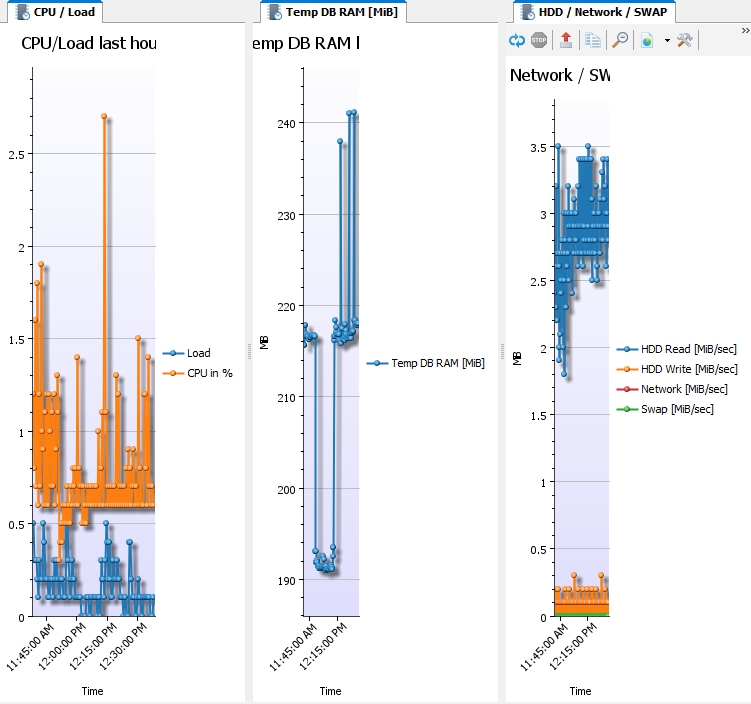Click the refresh chart icon
Image resolution: width=751 pixels, height=704 pixels.
pos(517,40)
